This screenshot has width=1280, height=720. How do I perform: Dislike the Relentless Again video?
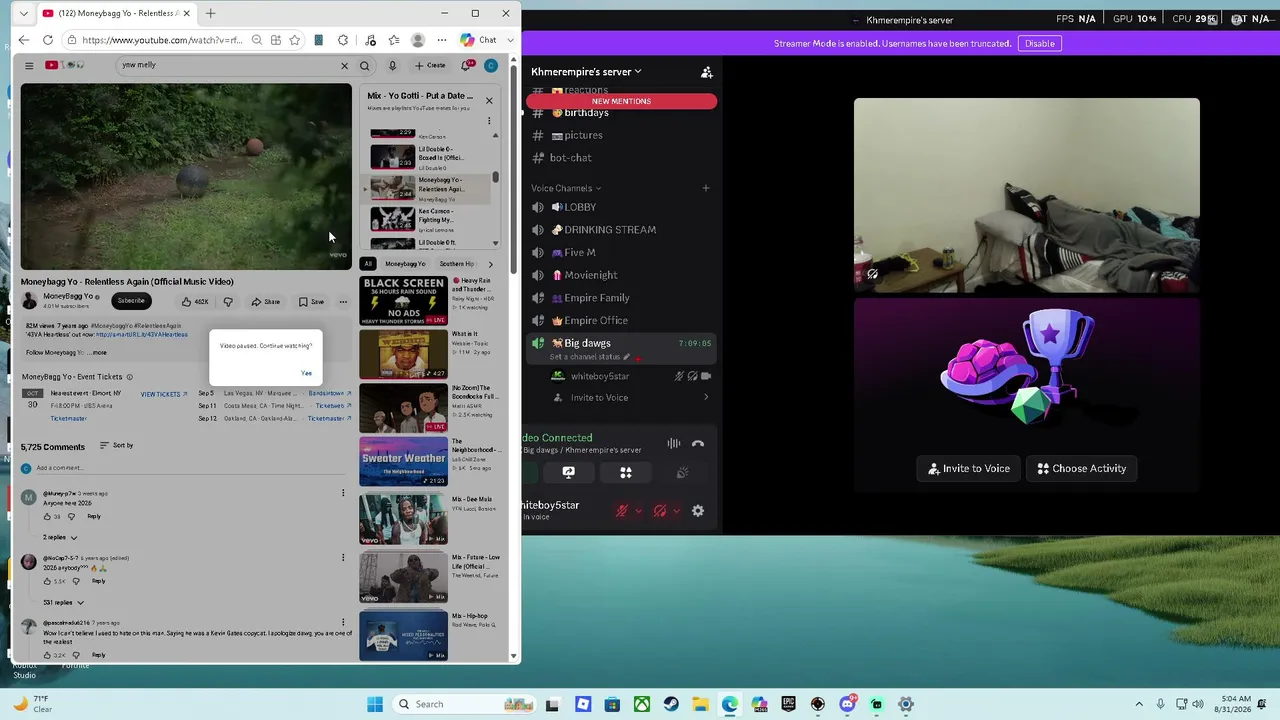228,302
